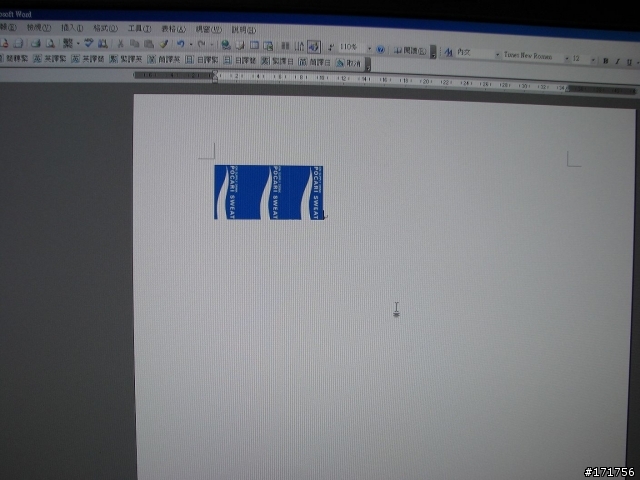Toggle Italic formatting

coord(618,62)
